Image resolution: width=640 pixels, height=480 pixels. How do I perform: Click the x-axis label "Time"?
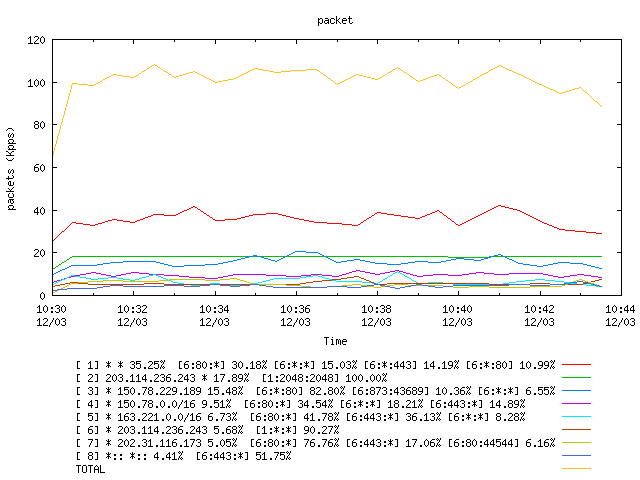click(335, 341)
